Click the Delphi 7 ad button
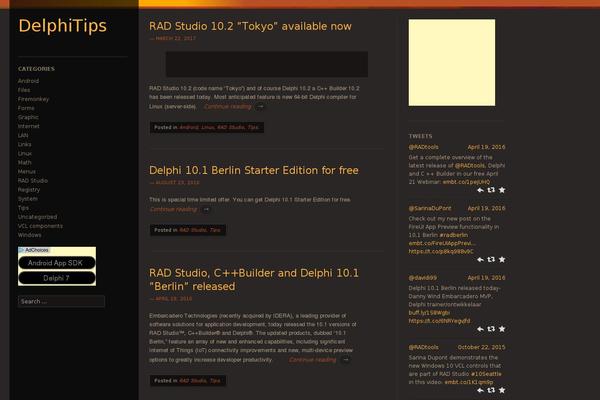The width and height of the screenshot is (600, 400). (x=57, y=278)
